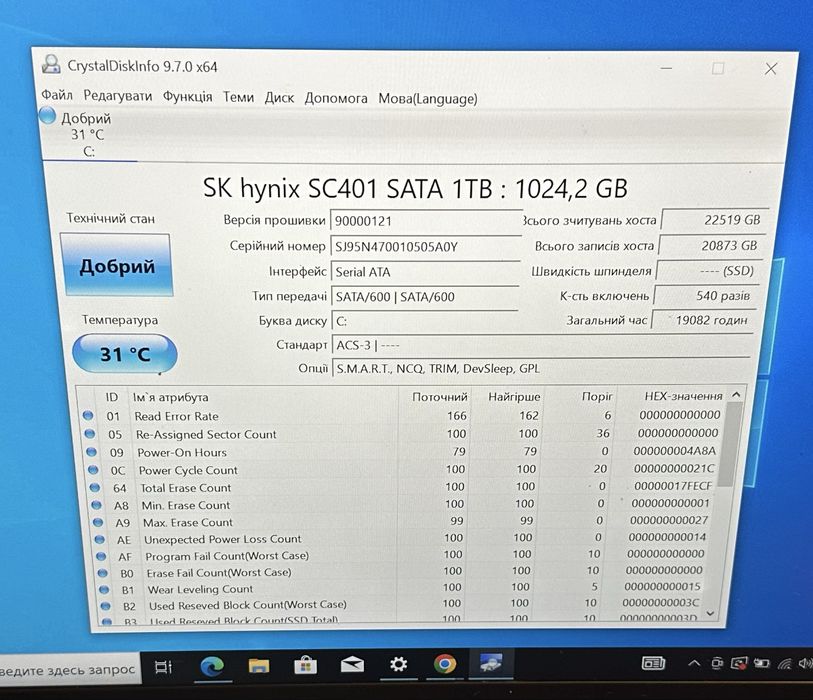Click the CrystalDiskInfo taskbar icon
Screen dimensions: 813x700
click(490, 663)
